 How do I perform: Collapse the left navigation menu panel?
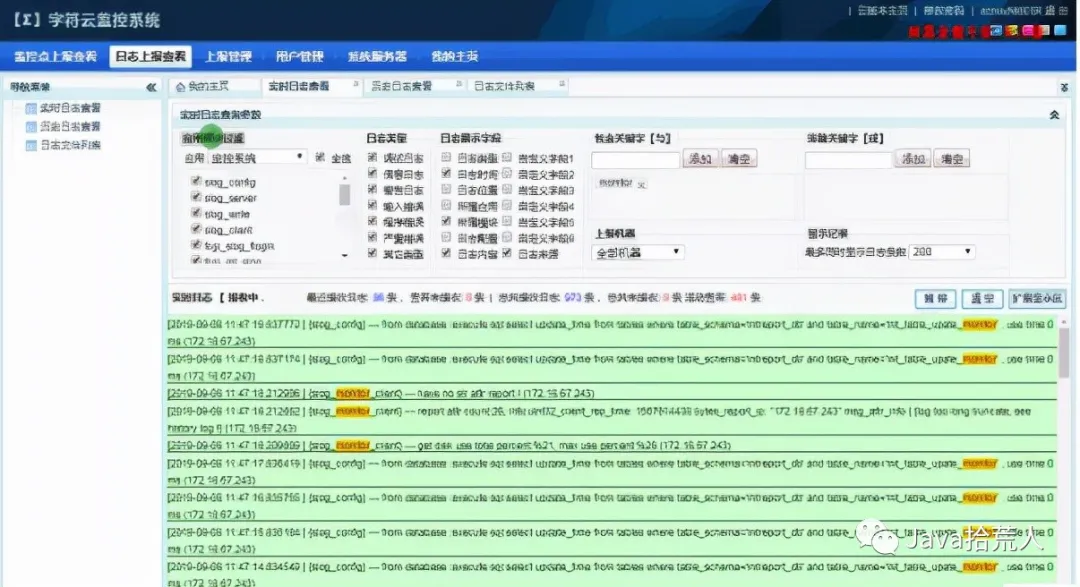(x=151, y=87)
